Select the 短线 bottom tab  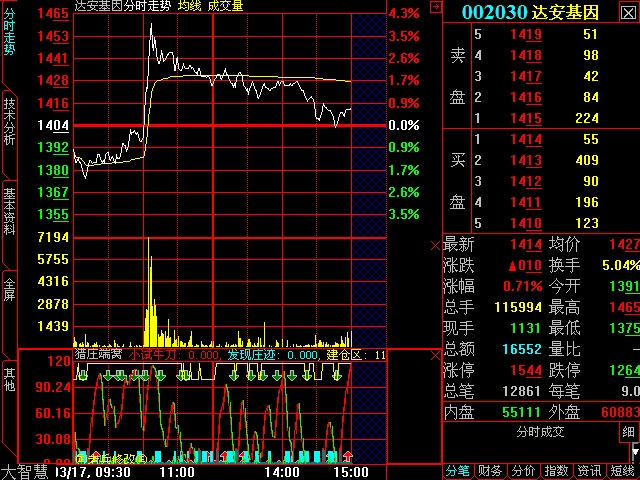(x=623, y=471)
